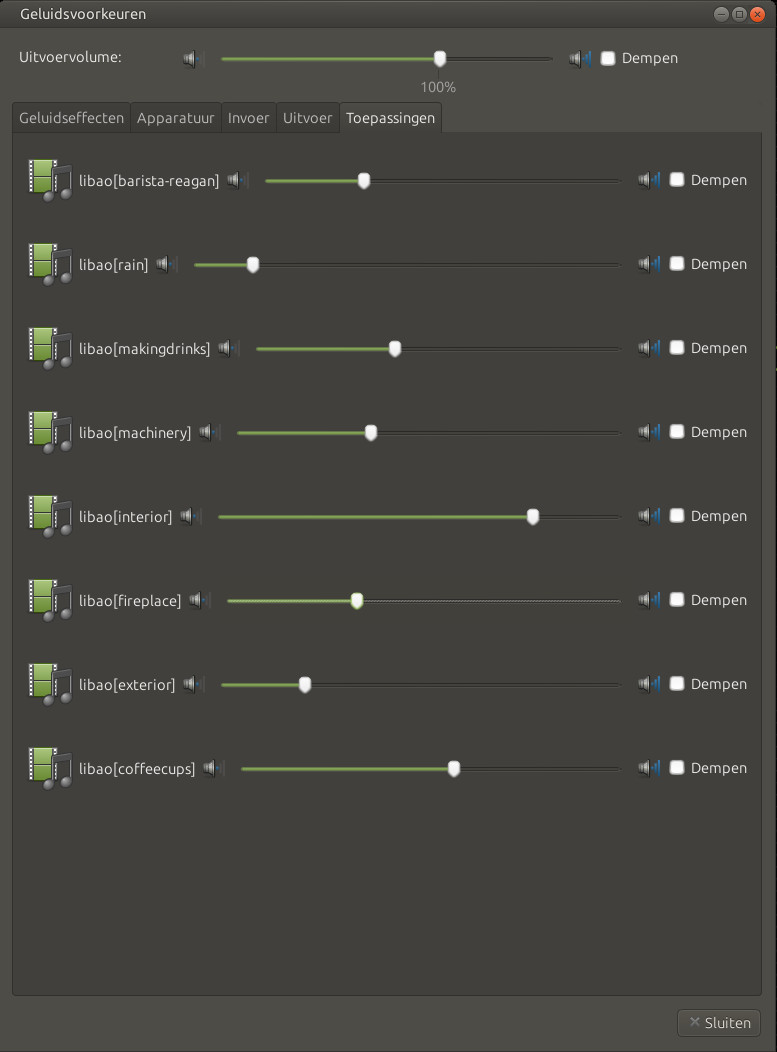The width and height of the screenshot is (777, 1052).
Task: Click the loud speaker icon in libao[makingdrinks] row
Action: pos(650,348)
